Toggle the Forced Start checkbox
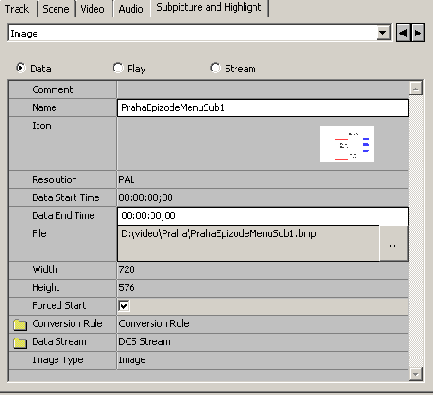This screenshot has height=395, width=433. tap(124, 306)
